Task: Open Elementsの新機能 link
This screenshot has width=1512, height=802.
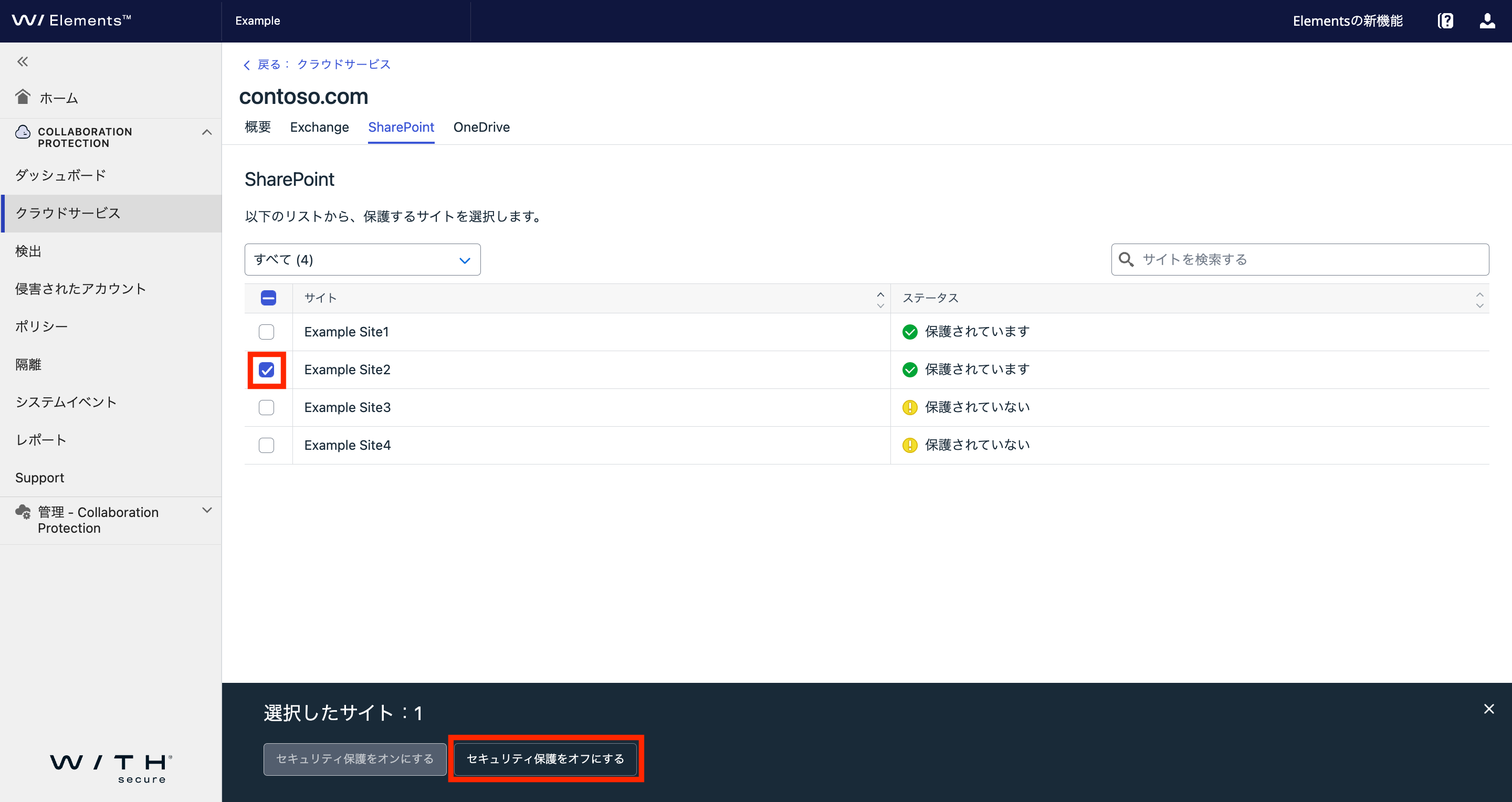Action: pos(1347,21)
